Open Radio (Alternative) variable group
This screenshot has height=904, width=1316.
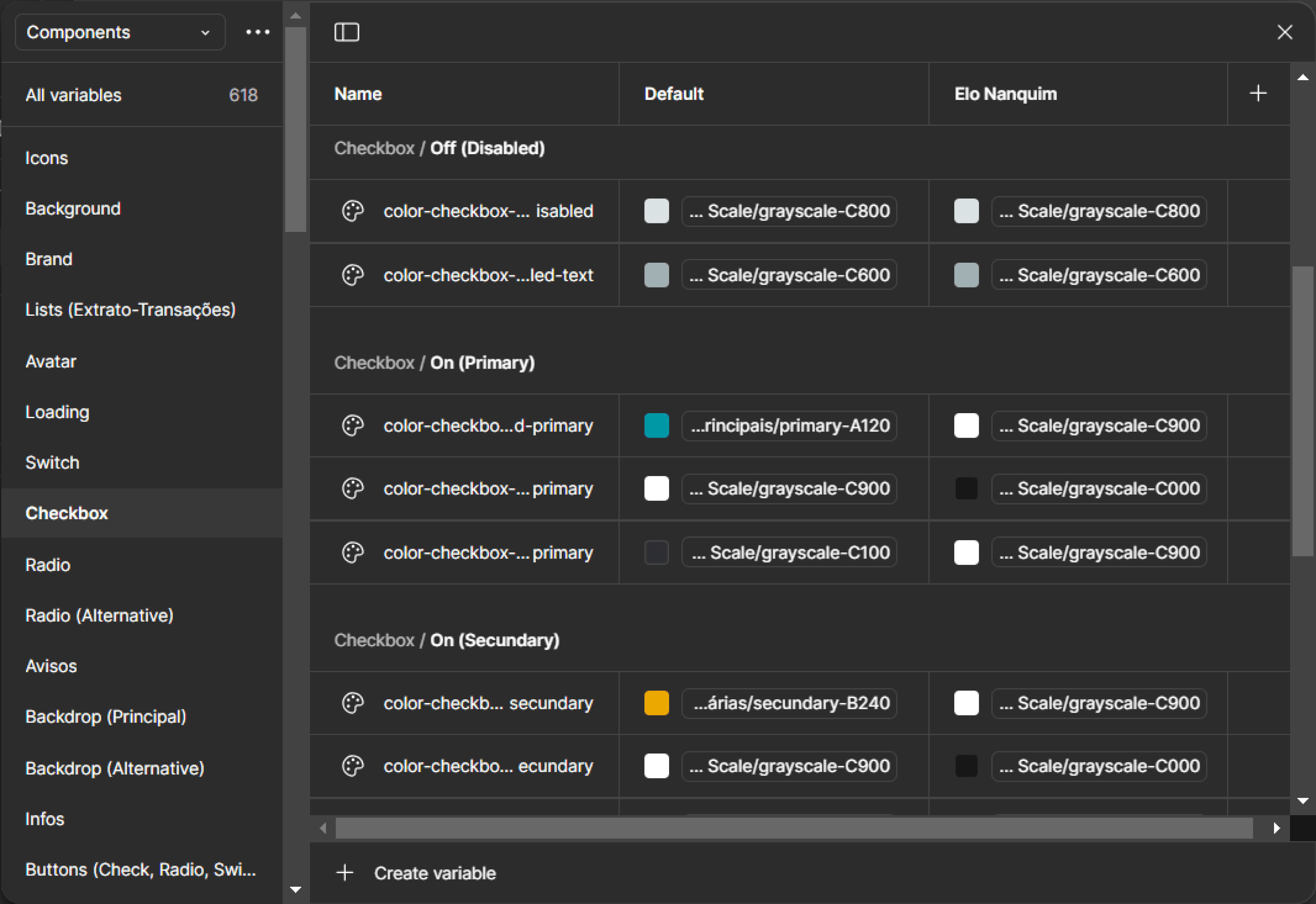[99, 616]
